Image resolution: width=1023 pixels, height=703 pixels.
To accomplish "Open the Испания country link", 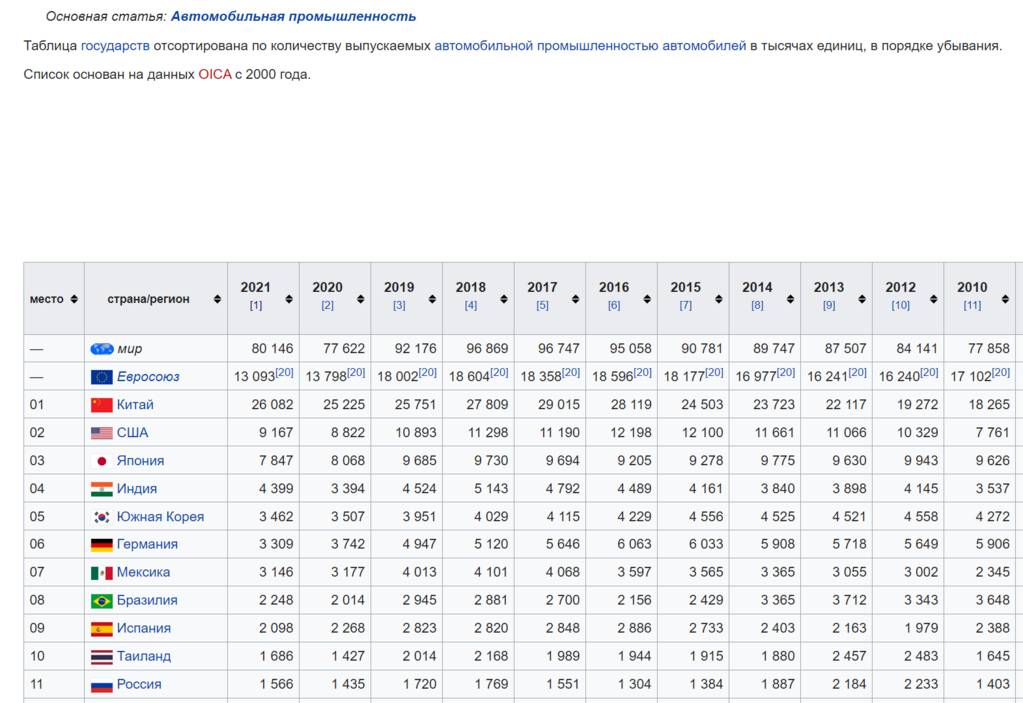I will [144, 629].
